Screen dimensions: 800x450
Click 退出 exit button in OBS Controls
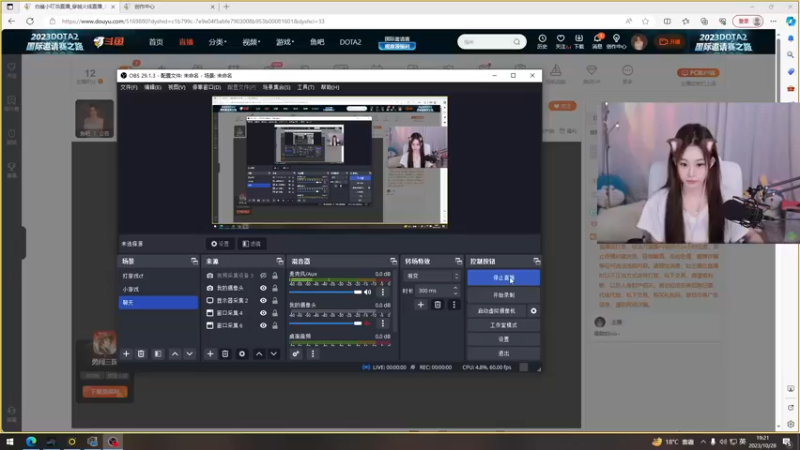click(x=504, y=353)
